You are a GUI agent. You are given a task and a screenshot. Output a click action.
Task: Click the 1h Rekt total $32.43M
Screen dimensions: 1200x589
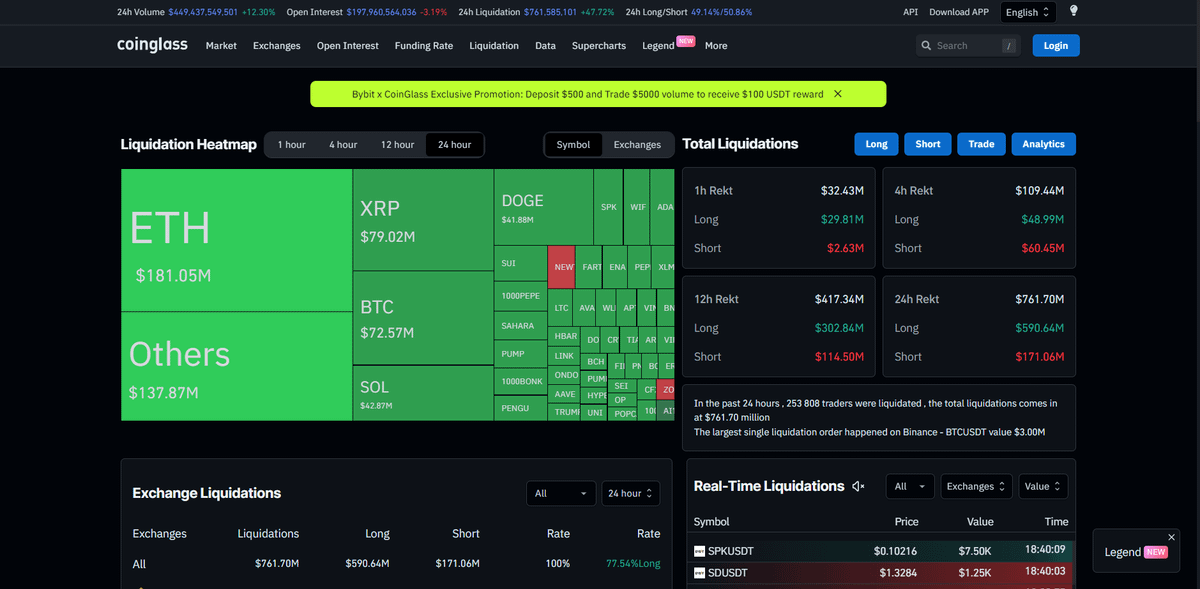click(x=842, y=190)
